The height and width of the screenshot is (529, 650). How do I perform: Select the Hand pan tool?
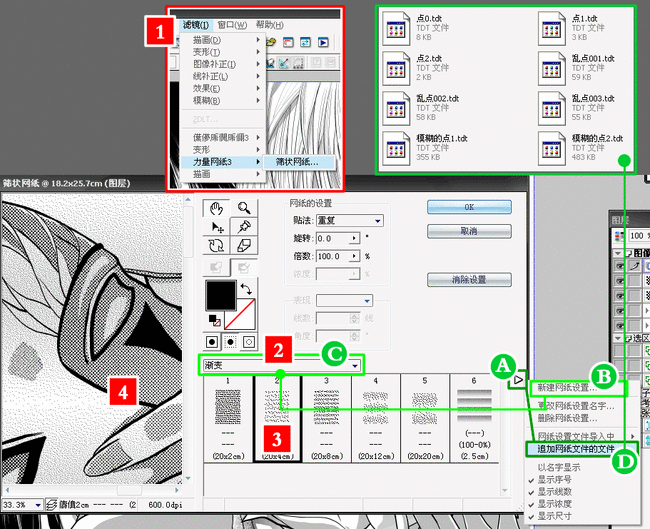pos(216,208)
